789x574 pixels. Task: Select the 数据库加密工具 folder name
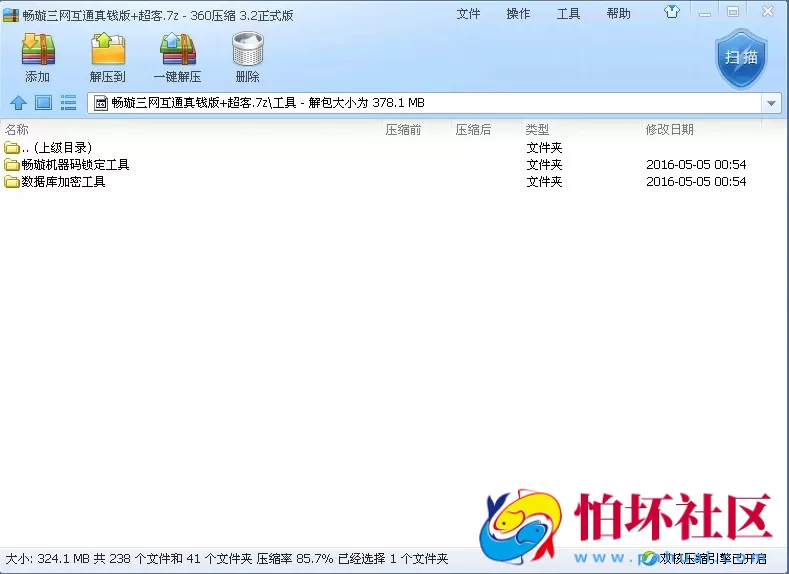(x=63, y=182)
